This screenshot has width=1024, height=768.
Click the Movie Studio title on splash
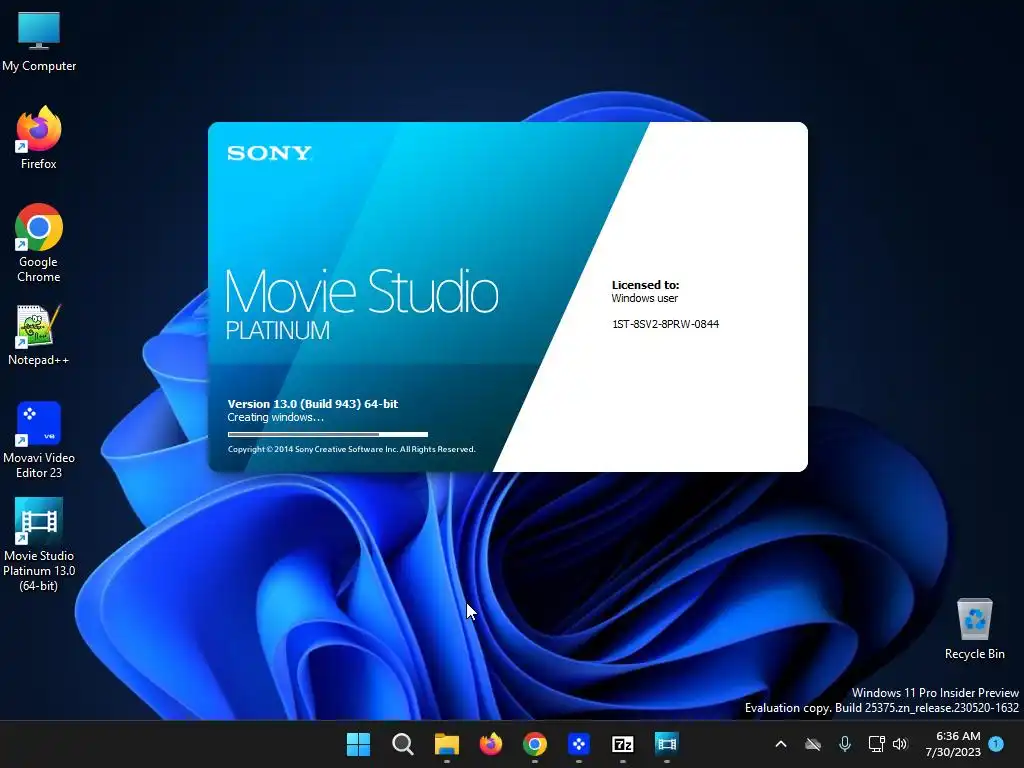click(362, 291)
